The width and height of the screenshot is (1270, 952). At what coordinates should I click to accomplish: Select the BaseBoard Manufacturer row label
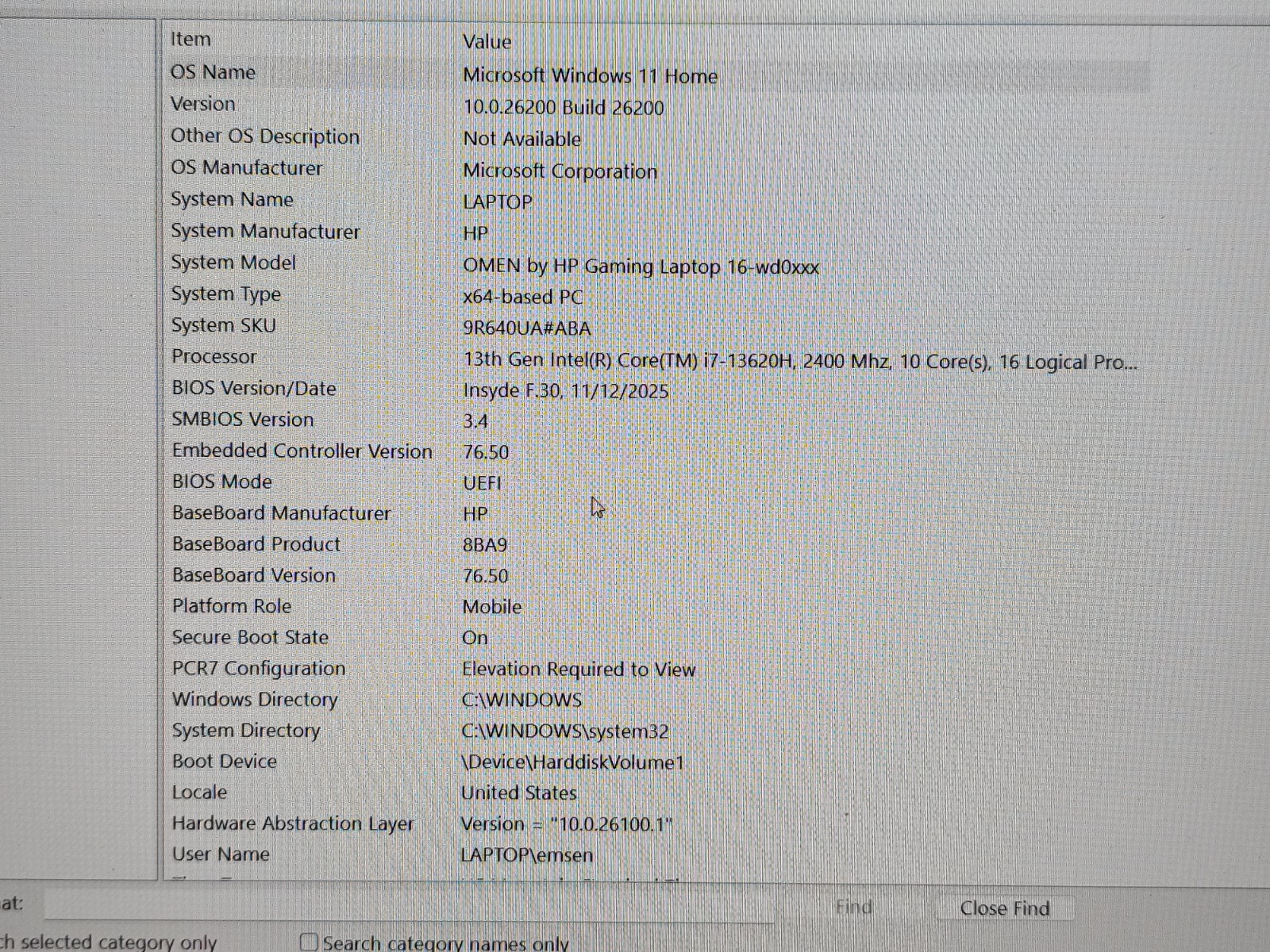(282, 513)
